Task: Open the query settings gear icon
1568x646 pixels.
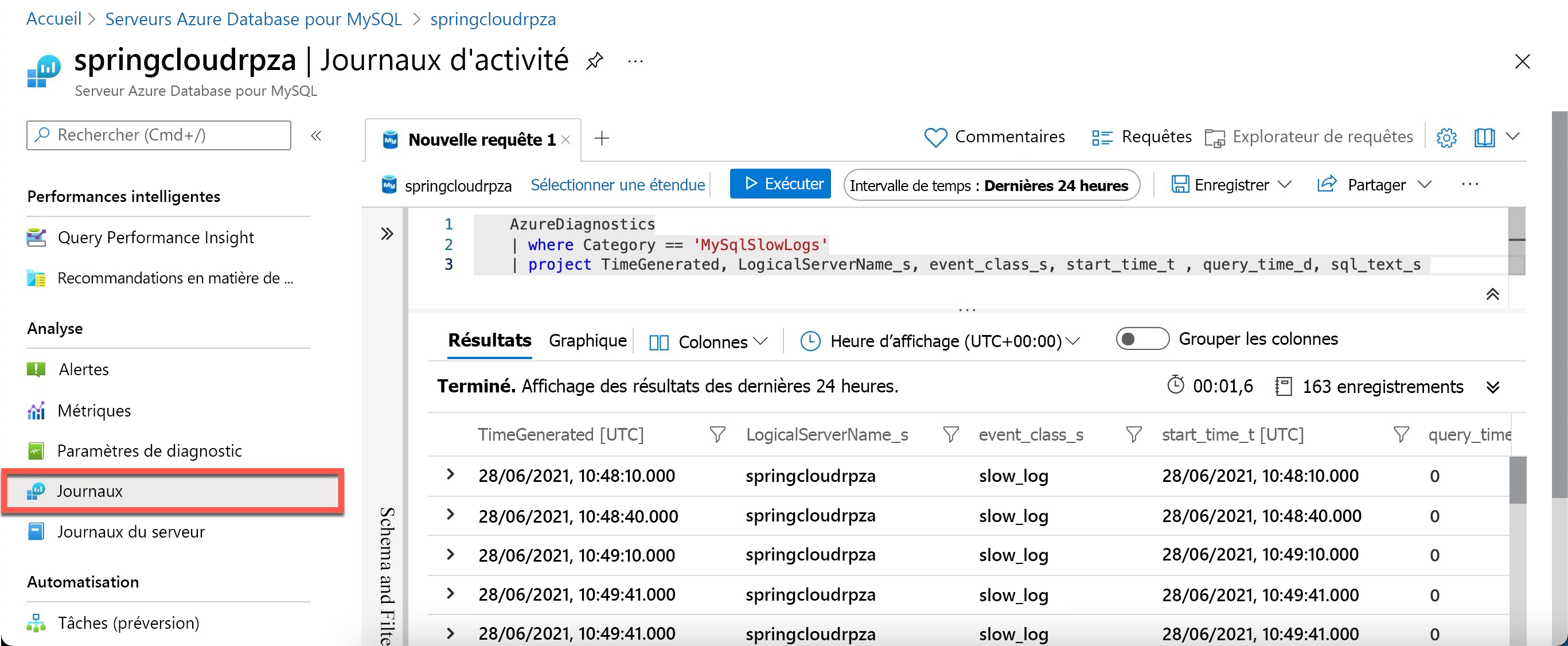Action: pyautogui.click(x=1446, y=138)
